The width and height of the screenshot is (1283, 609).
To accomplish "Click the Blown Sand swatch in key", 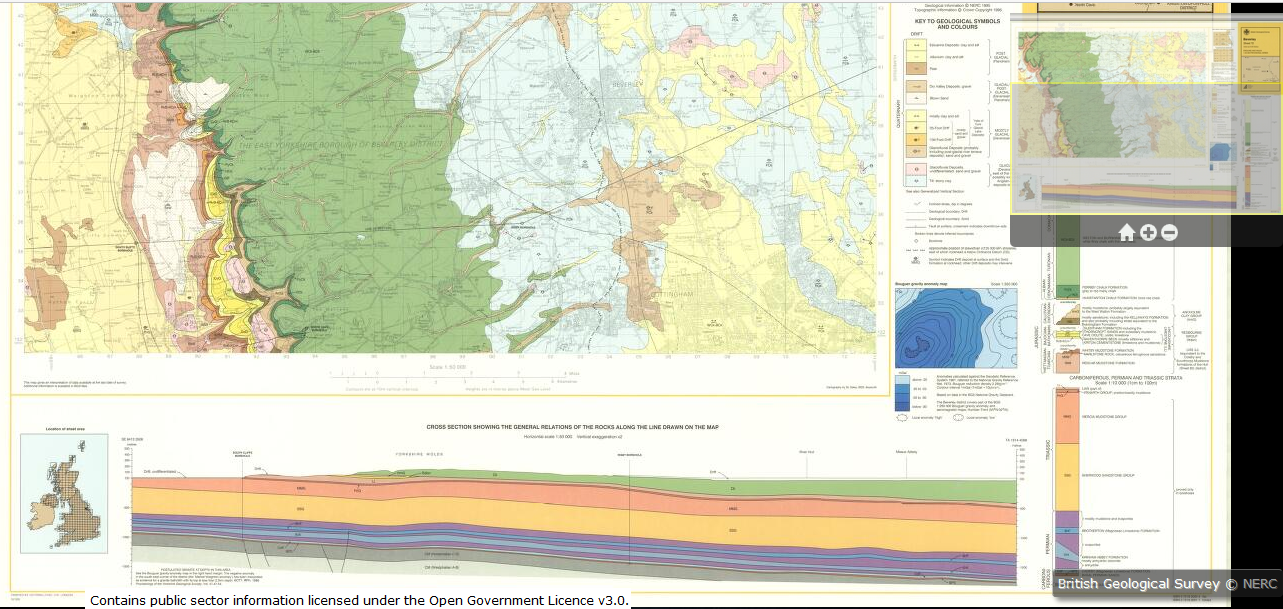I will [915, 98].
